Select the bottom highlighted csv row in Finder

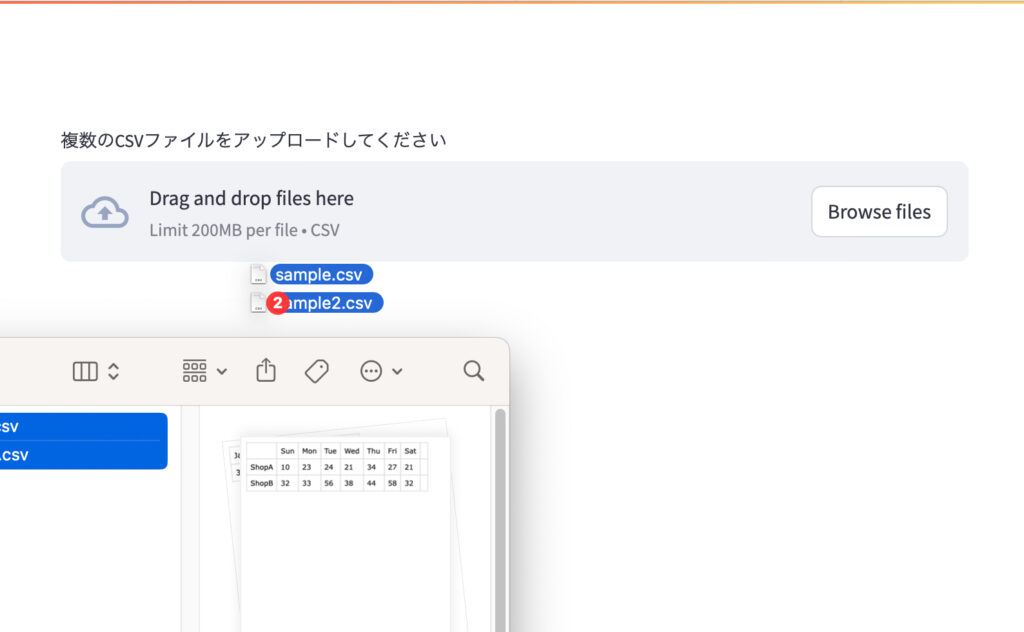(80, 455)
